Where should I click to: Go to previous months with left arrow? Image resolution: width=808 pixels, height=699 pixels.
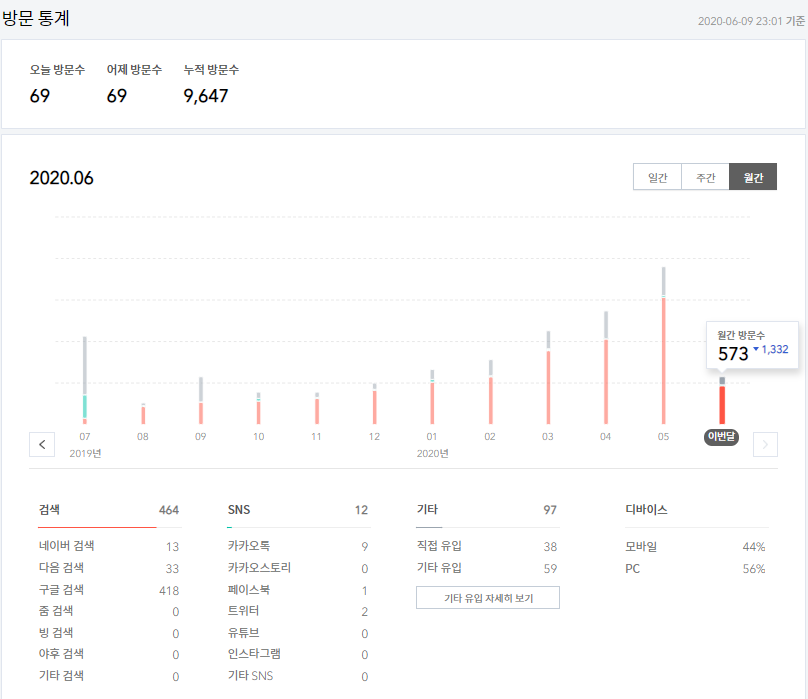click(42, 444)
